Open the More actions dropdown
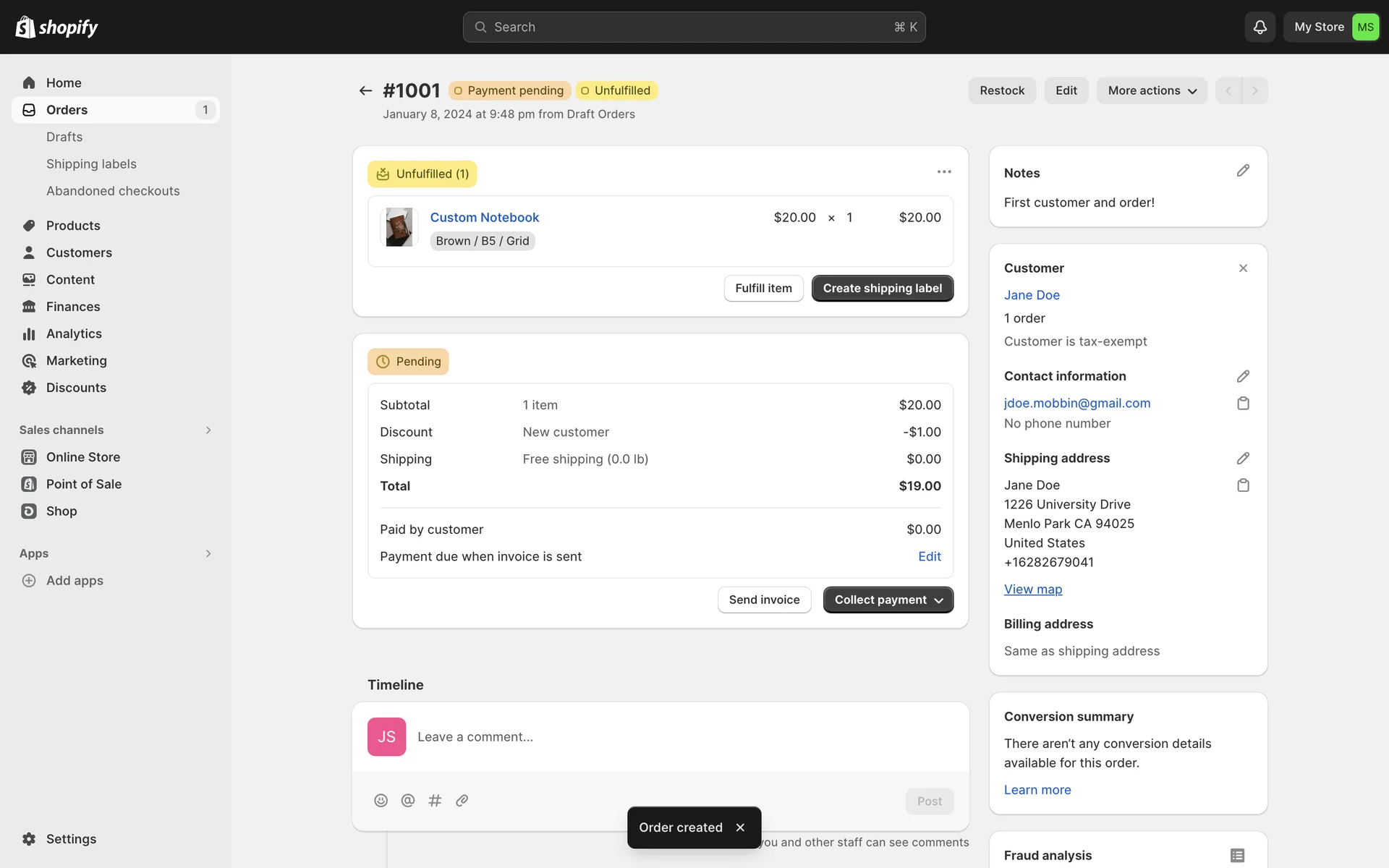1389x868 pixels. 1152,90
